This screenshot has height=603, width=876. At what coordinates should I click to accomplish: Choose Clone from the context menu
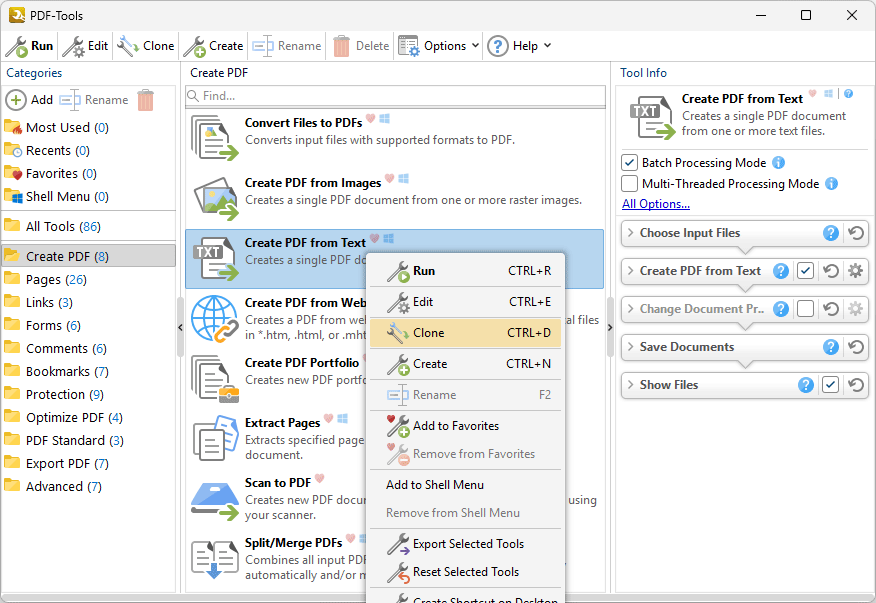pos(428,333)
